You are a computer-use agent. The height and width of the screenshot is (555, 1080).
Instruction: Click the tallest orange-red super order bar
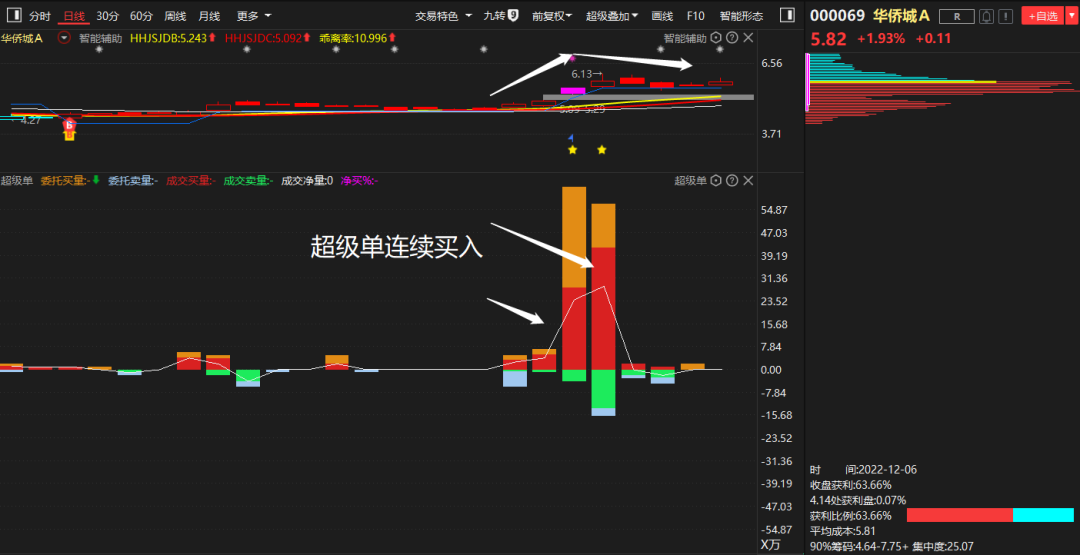coord(574,278)
